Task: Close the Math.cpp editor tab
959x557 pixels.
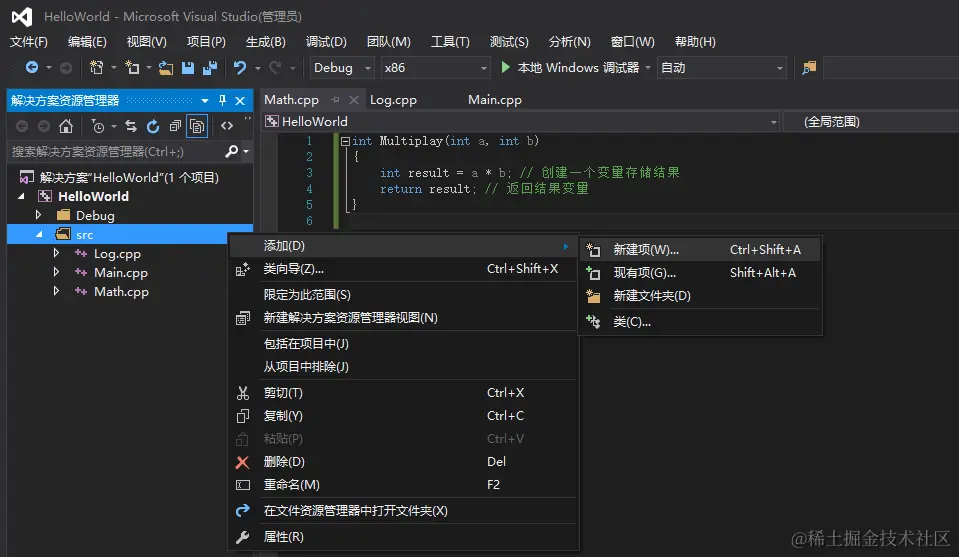Action: click(354, 100)
